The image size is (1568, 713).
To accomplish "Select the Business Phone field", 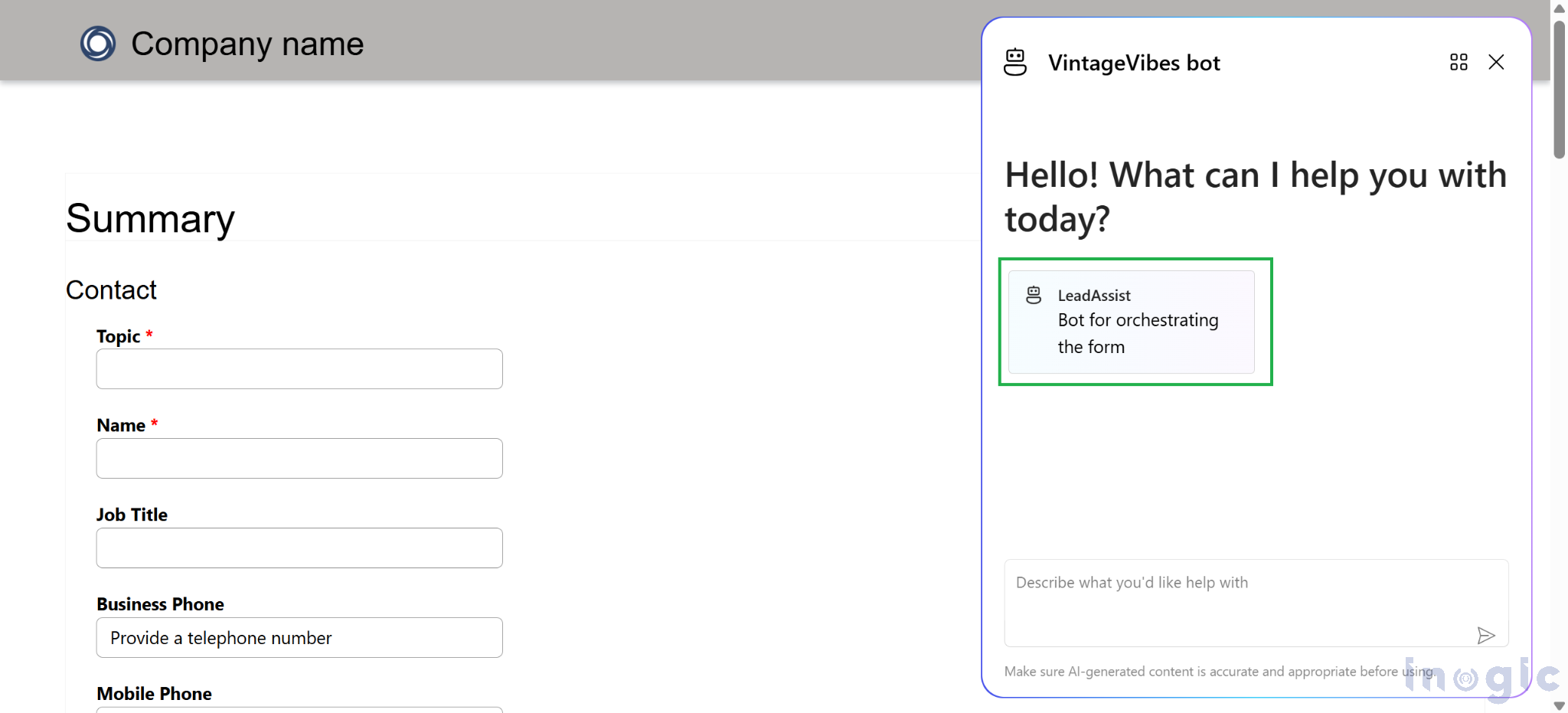I will [x=299, y=638].
